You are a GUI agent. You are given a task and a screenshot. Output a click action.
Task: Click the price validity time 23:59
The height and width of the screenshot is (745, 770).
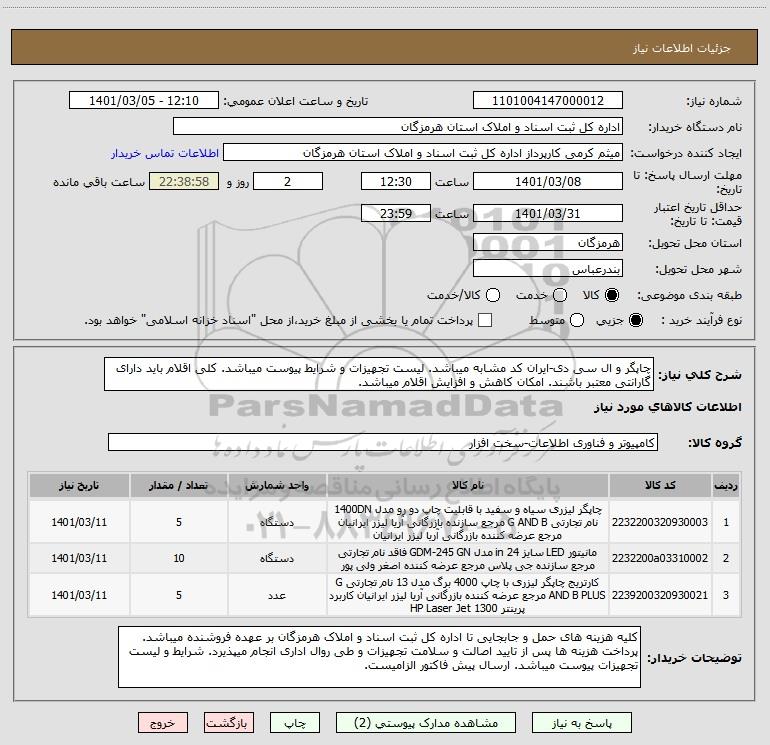(x=396, y=213)
